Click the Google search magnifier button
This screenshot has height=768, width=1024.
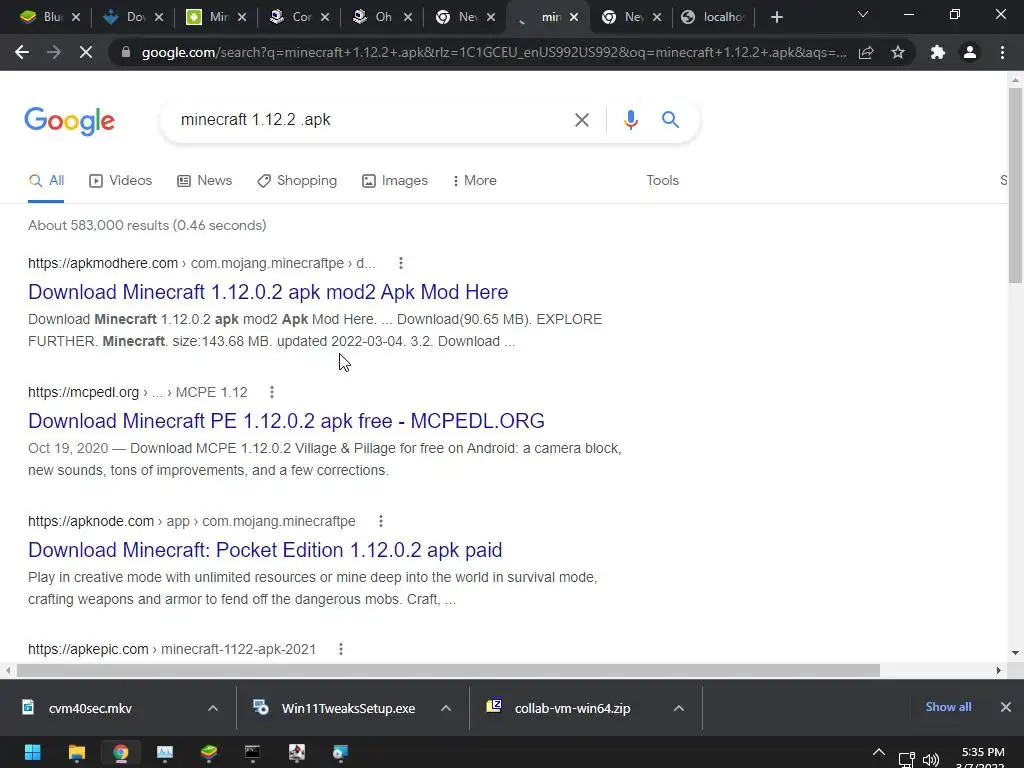point(670,120)
